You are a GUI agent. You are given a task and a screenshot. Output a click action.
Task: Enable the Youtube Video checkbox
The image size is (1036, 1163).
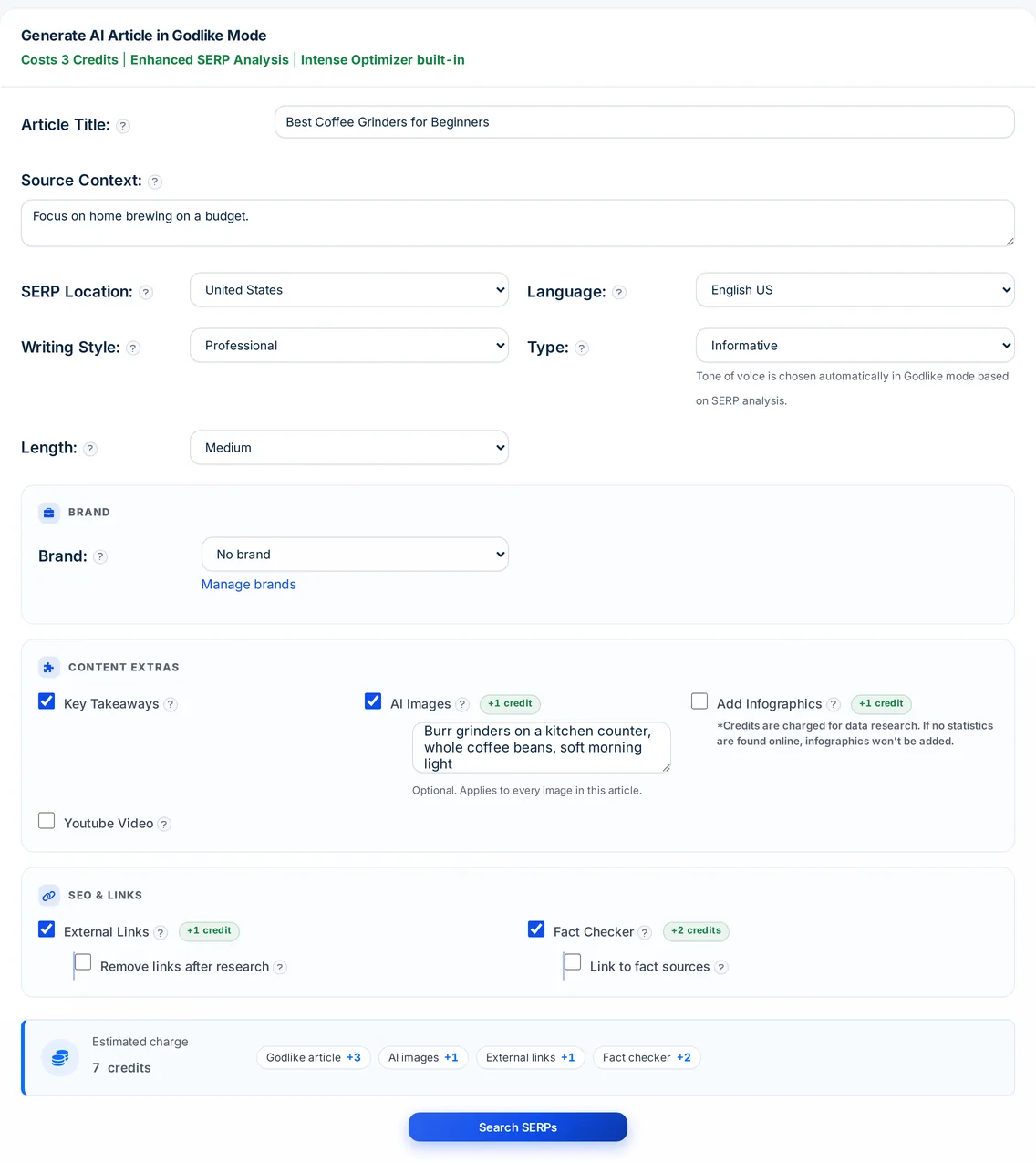(x=47, y=821)
